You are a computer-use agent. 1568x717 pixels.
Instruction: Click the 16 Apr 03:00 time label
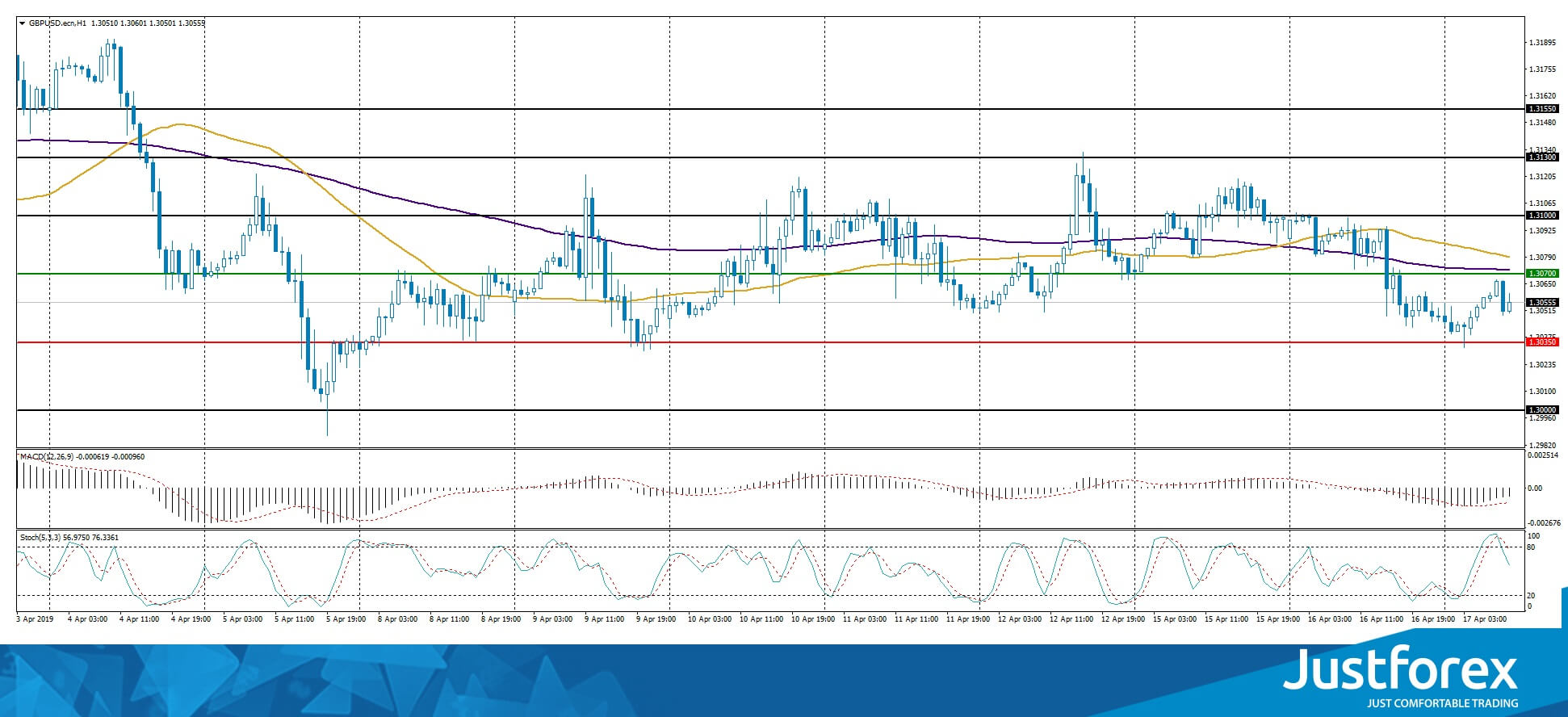click(x=1329, y=619)
